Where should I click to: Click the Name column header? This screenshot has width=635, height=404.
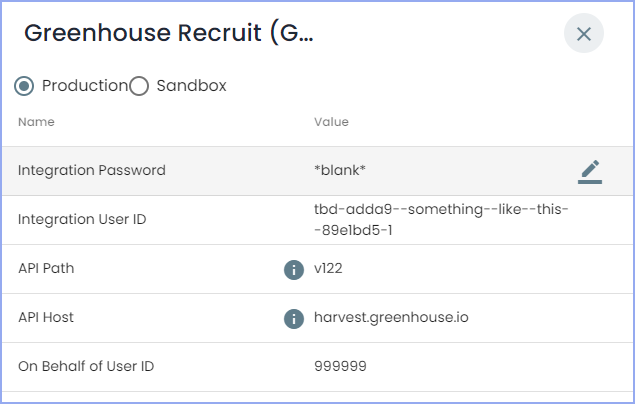click(36, 122)
